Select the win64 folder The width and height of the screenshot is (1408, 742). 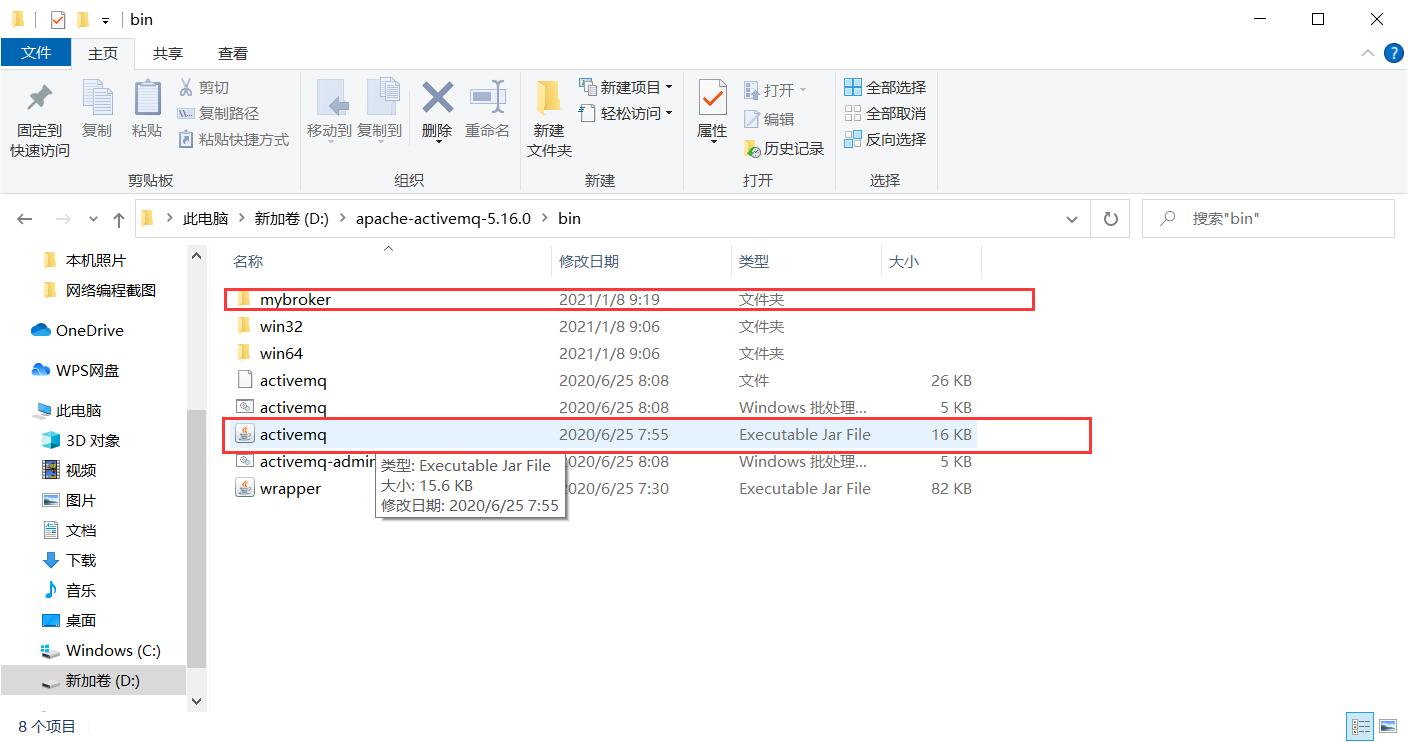click(x=600, y=353)
